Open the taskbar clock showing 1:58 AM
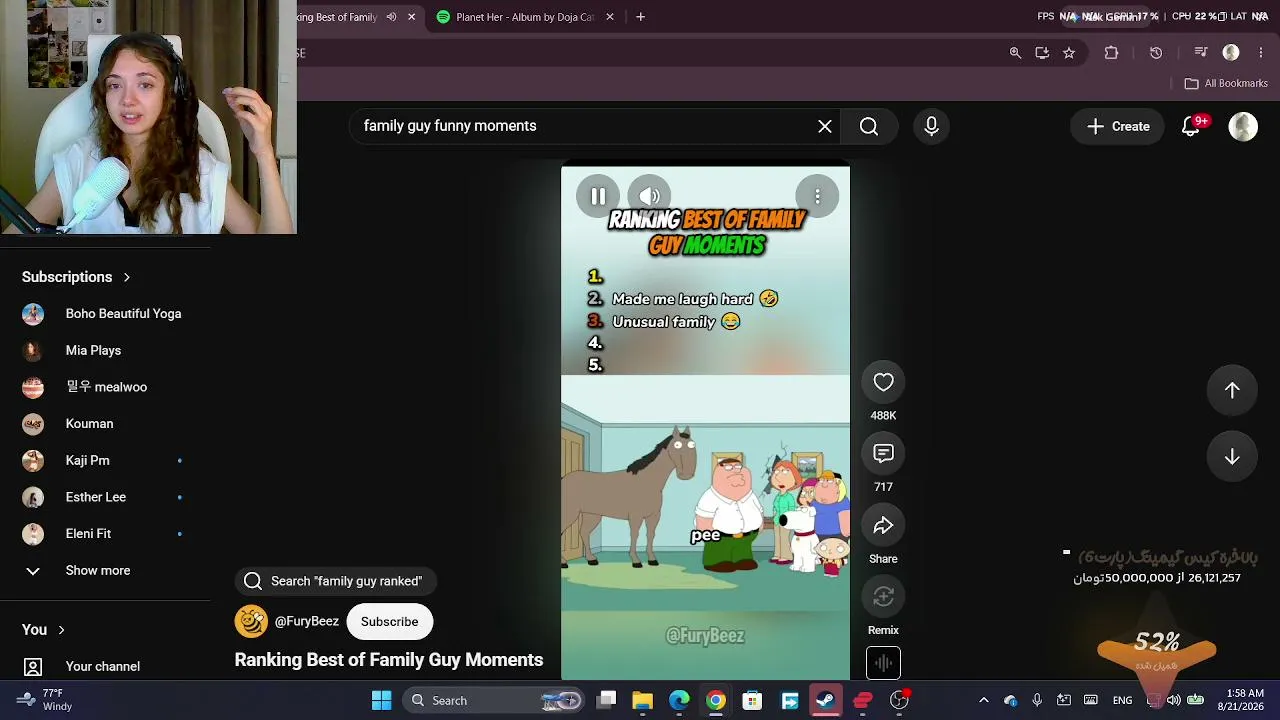 click(x=1244, y=700)
